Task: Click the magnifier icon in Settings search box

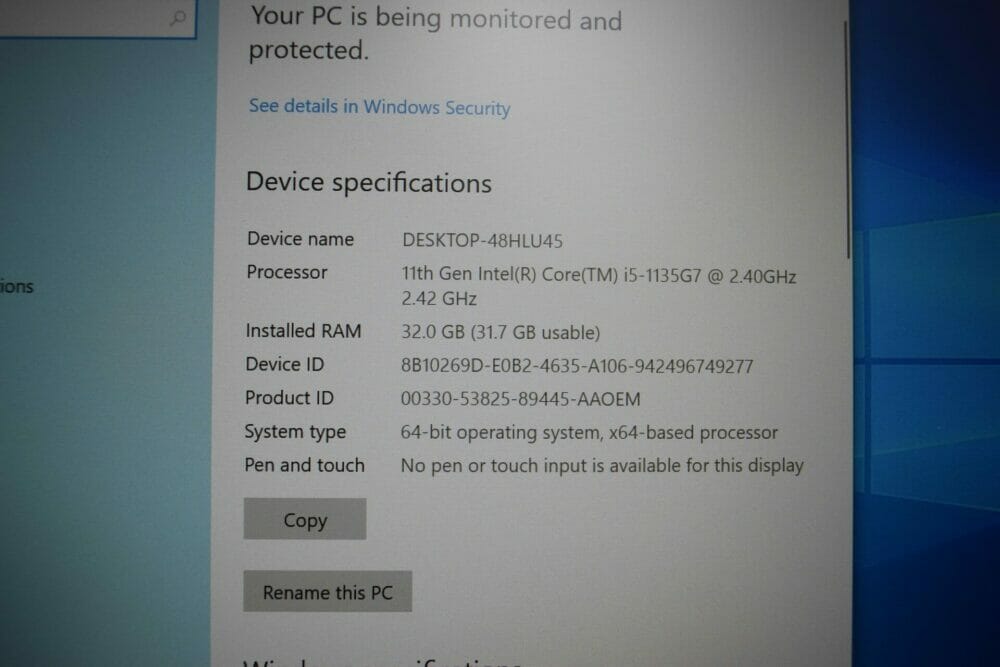Action: coord(178,18)
